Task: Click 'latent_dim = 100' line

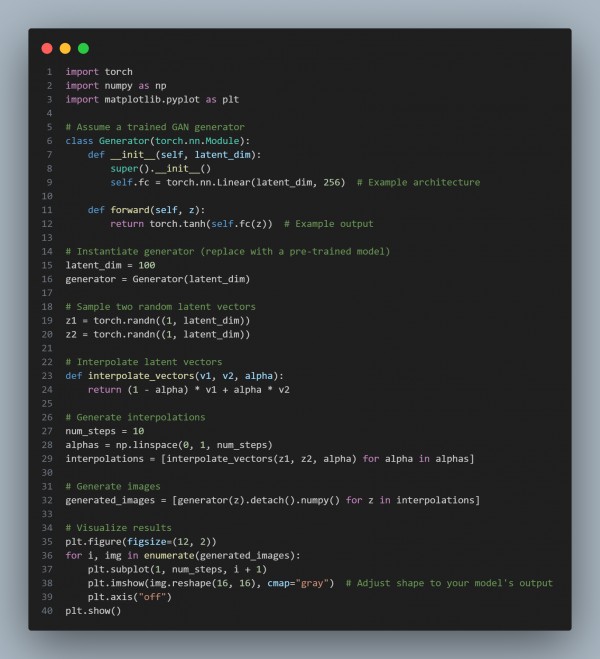Action: [x=111, y=265]
